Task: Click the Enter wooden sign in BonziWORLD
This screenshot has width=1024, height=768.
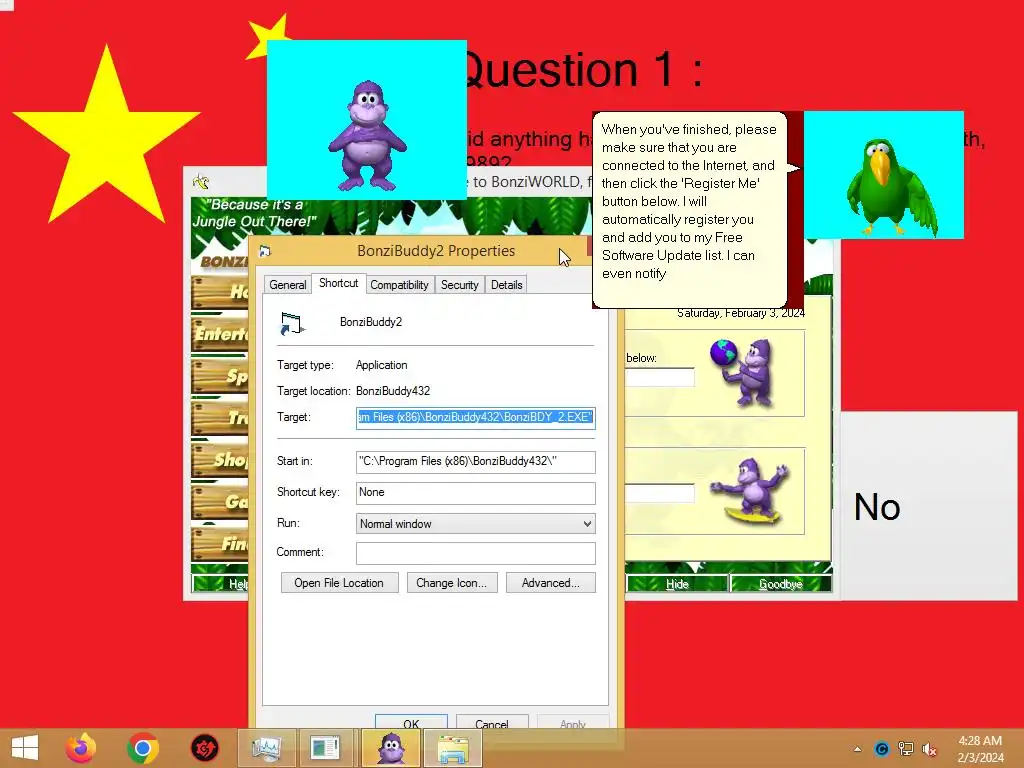Action: pos(219,334)
